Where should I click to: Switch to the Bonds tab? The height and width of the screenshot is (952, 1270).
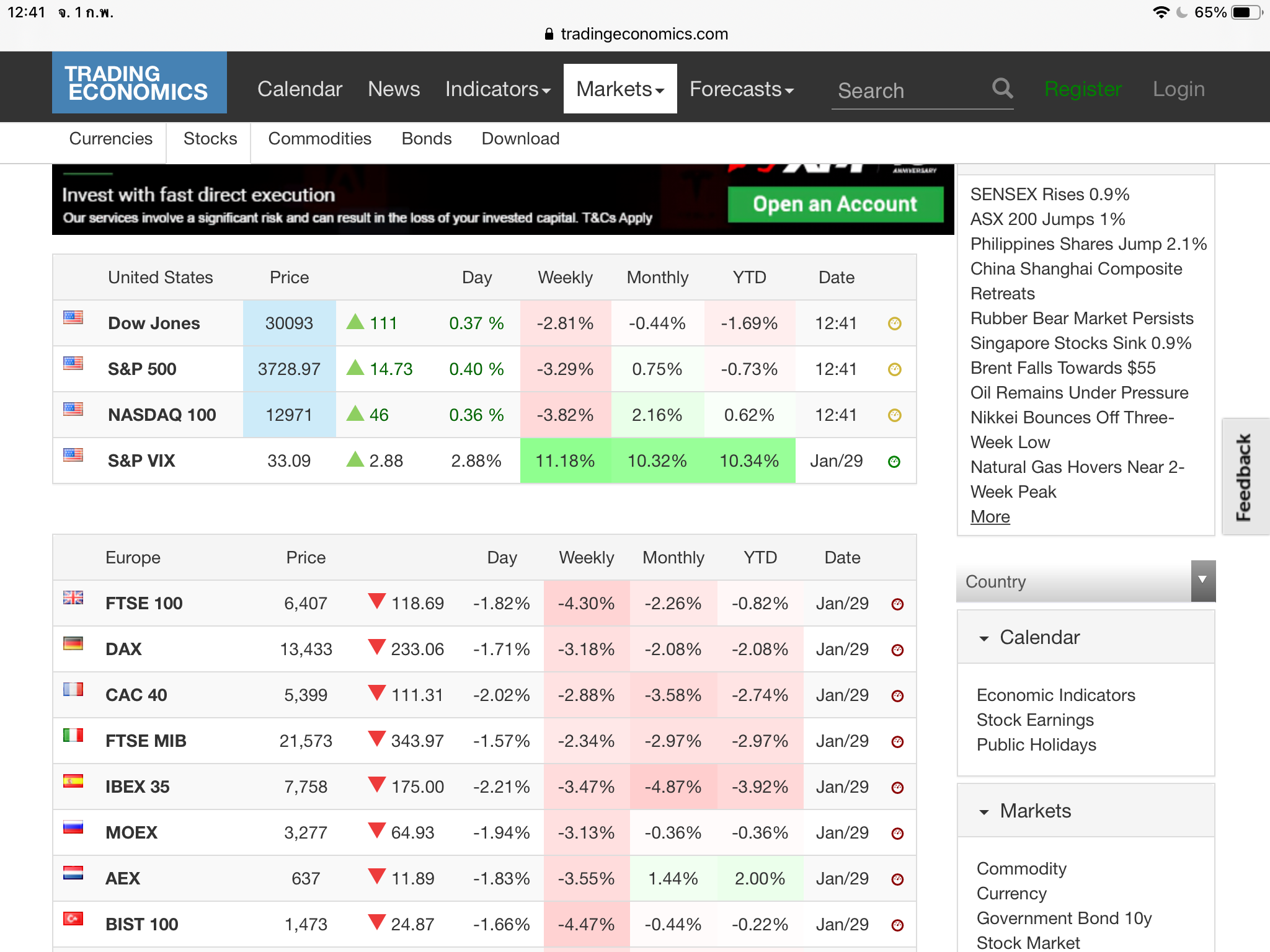click(426, 139)
